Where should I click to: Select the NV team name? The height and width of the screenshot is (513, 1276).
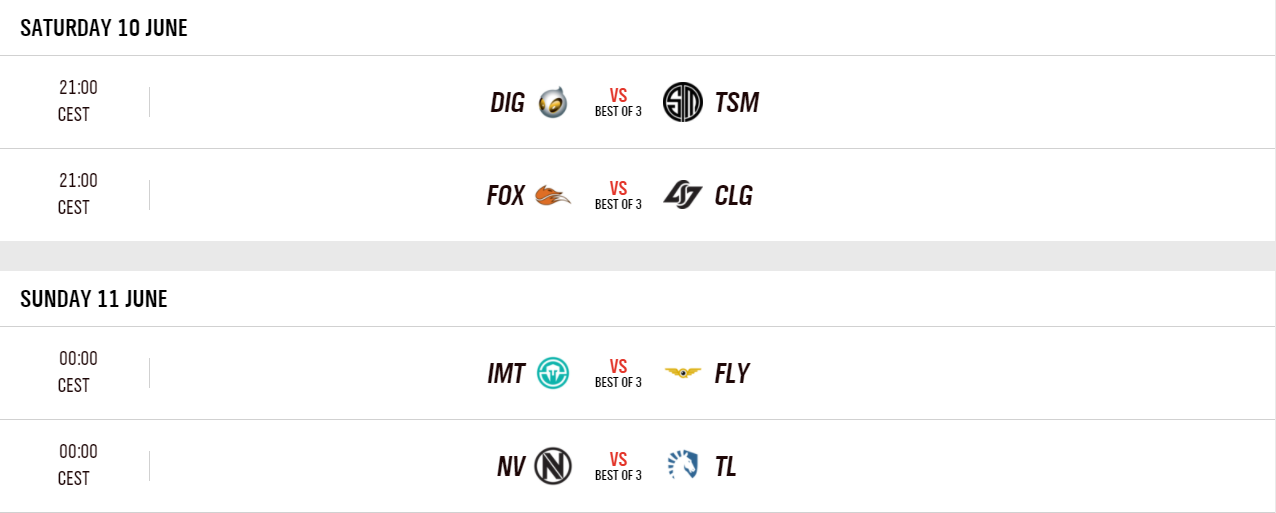point(511,466)
